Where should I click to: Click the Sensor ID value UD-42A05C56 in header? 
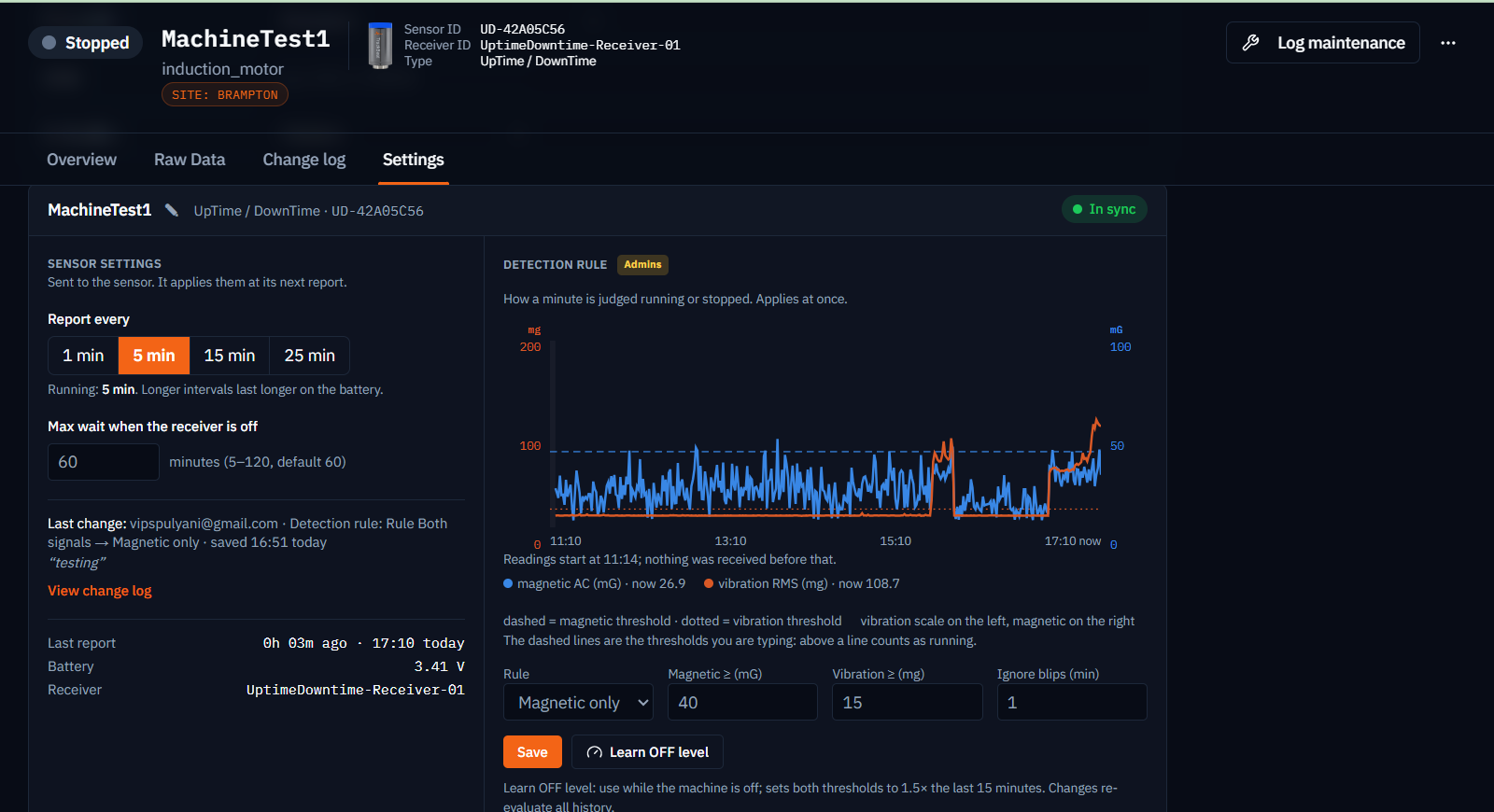click(523, 29)
